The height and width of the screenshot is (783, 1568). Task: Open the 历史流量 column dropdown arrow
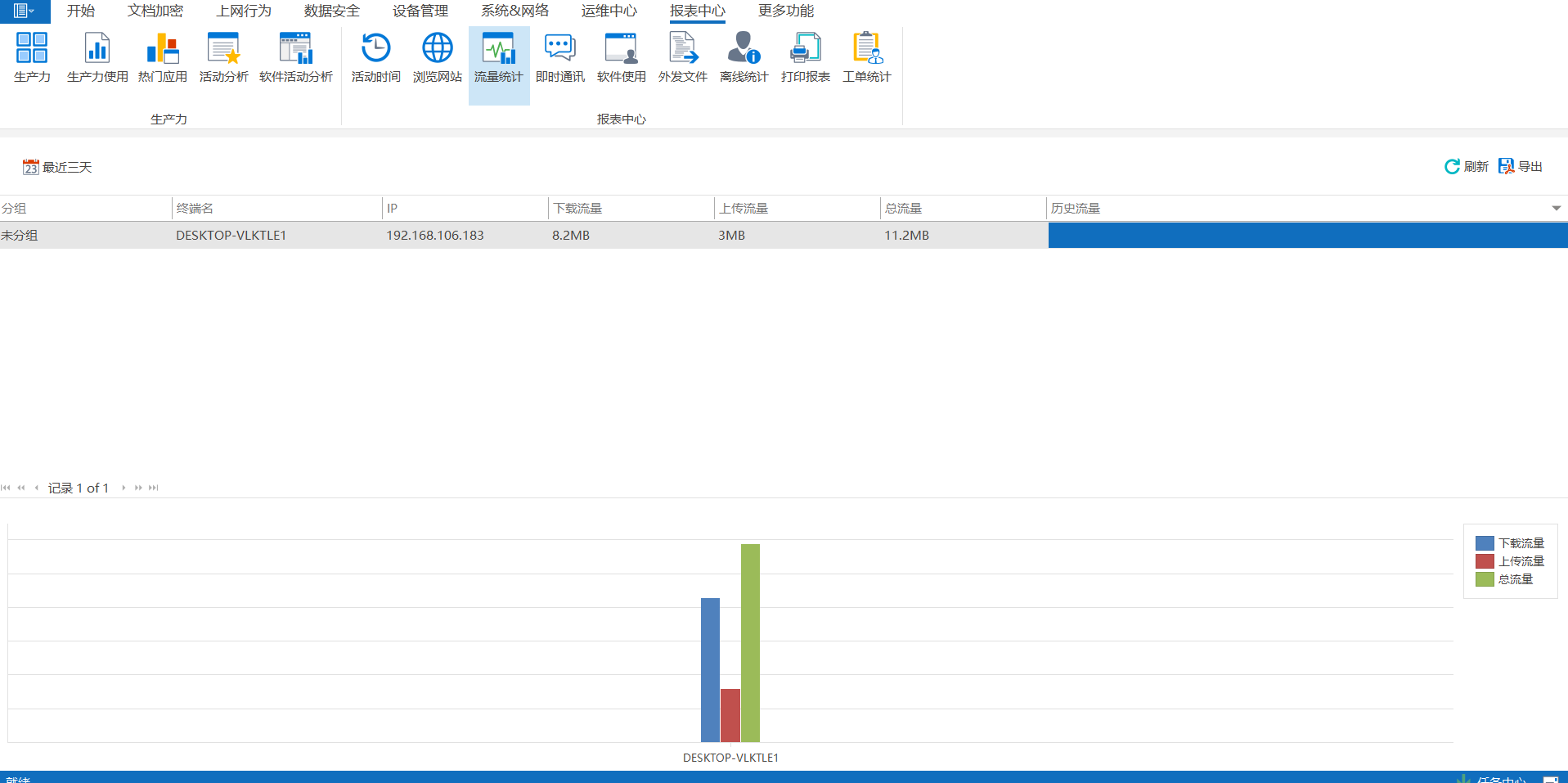click(x=1556, y=209)
